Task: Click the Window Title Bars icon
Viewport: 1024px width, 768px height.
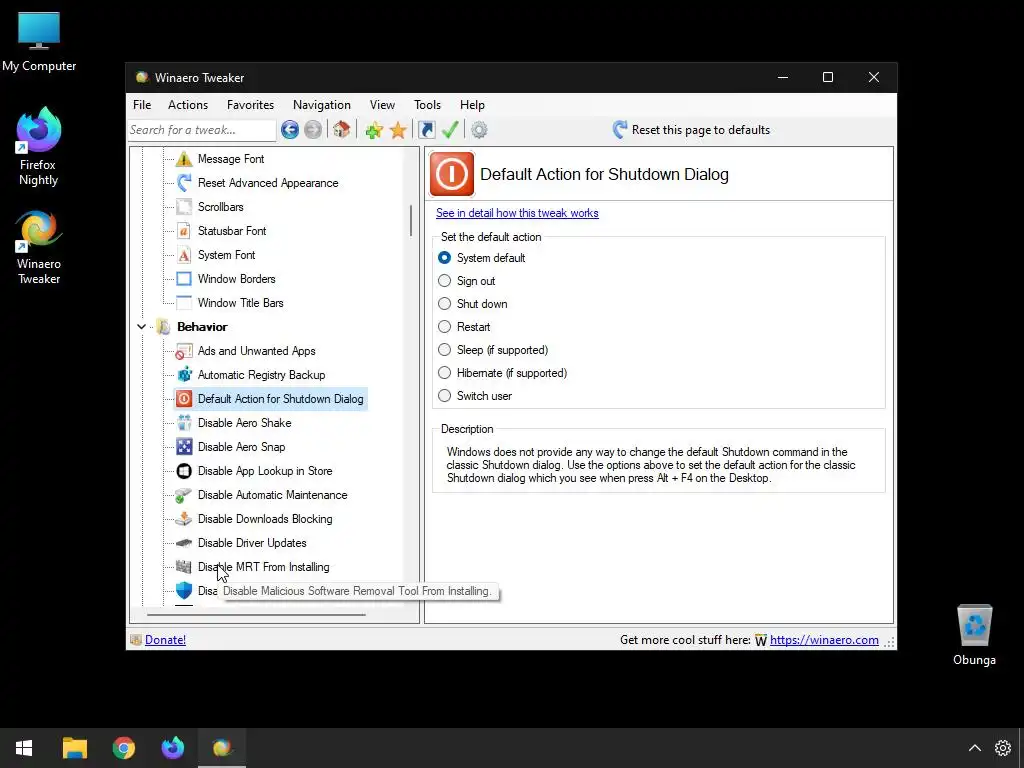Action: [x=184, y=303]
